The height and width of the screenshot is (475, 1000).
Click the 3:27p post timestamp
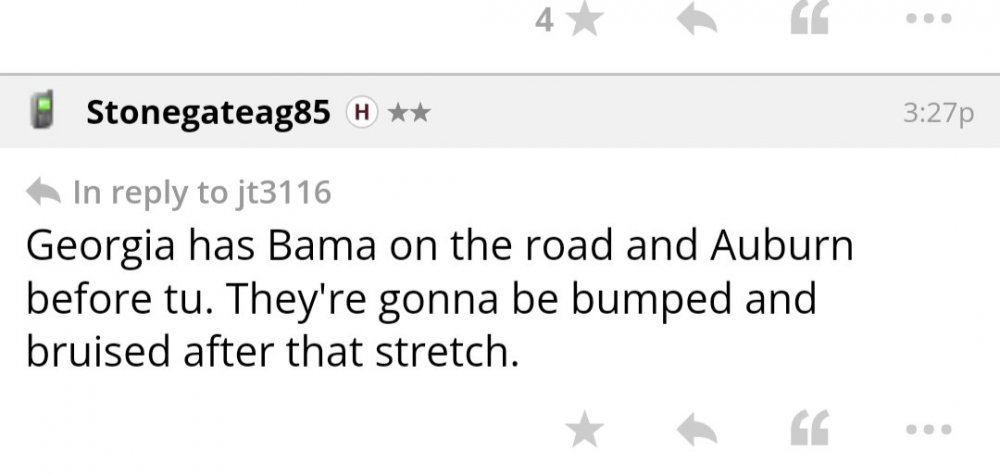(x=937, y=113)
